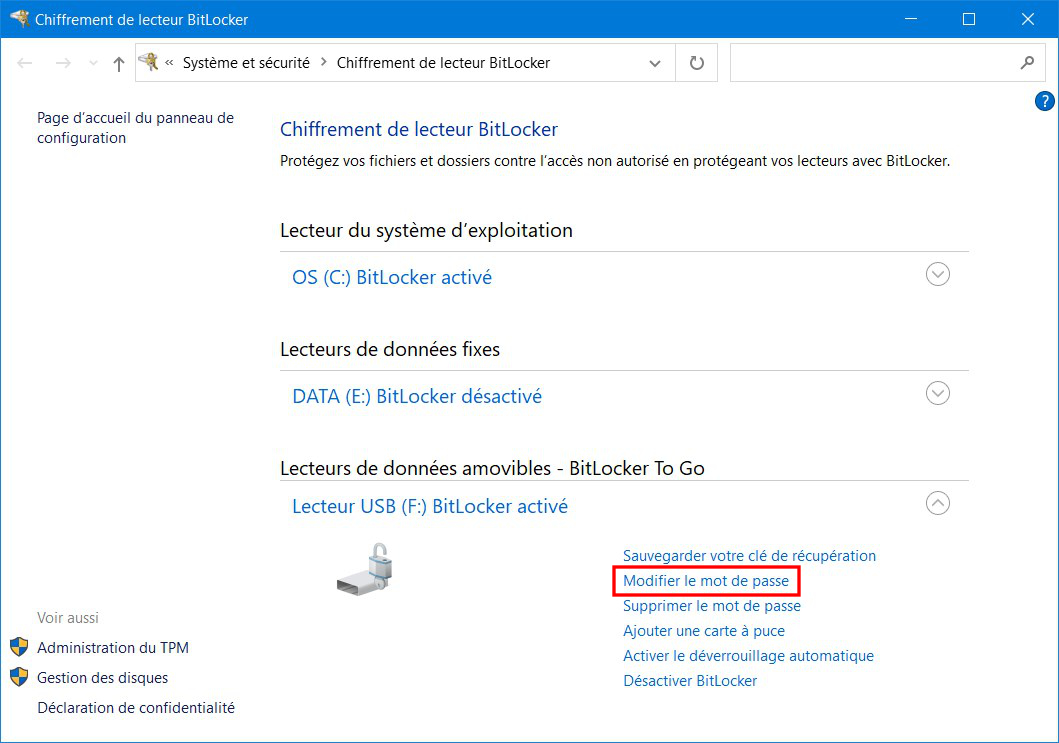Click the Back navigation arrow
Screen dimensions: 1059x743
pyautogui.click(x=25, y=63)
